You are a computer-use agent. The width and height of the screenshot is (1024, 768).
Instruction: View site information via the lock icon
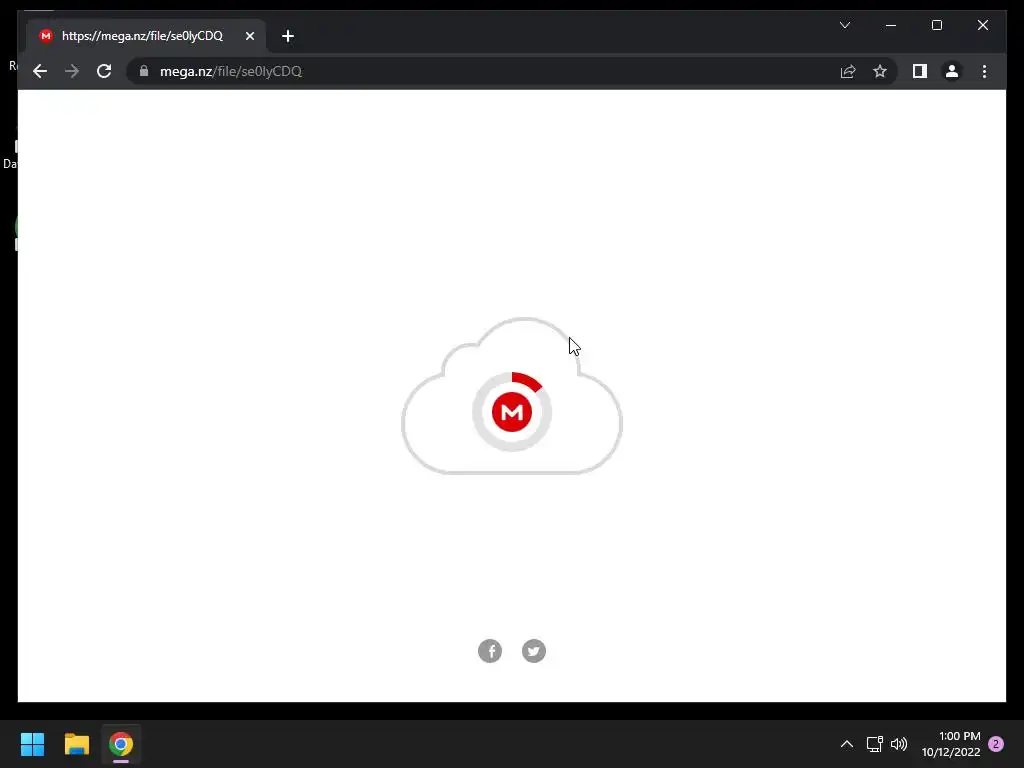pyautogui.click(x=144, y=71)
